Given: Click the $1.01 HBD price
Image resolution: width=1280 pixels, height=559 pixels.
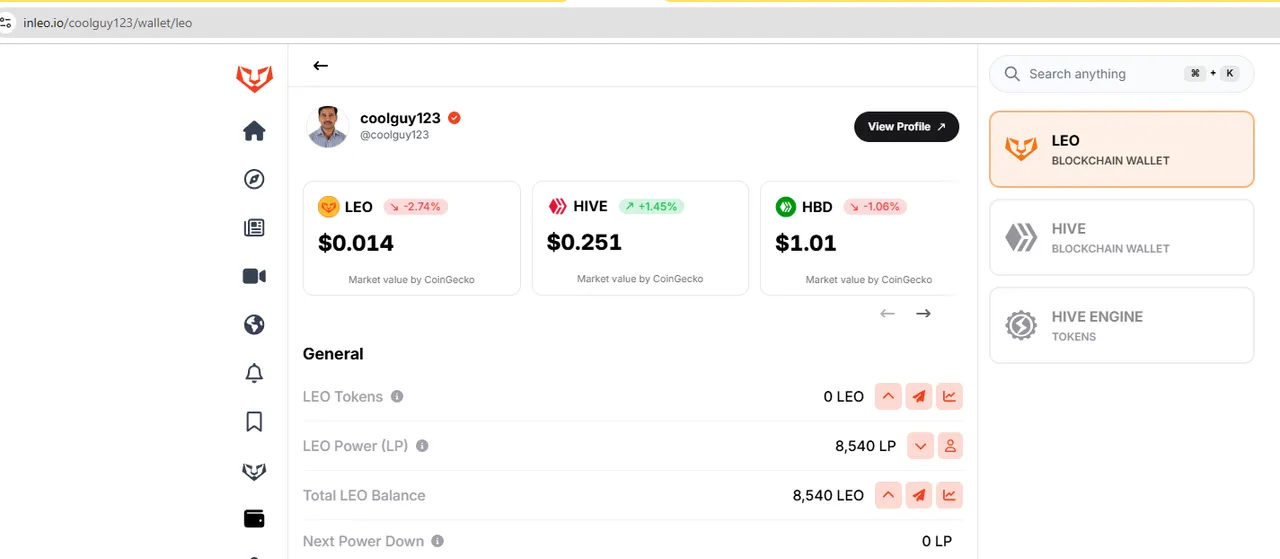Looking at the screenshot, I should point(806,243).
